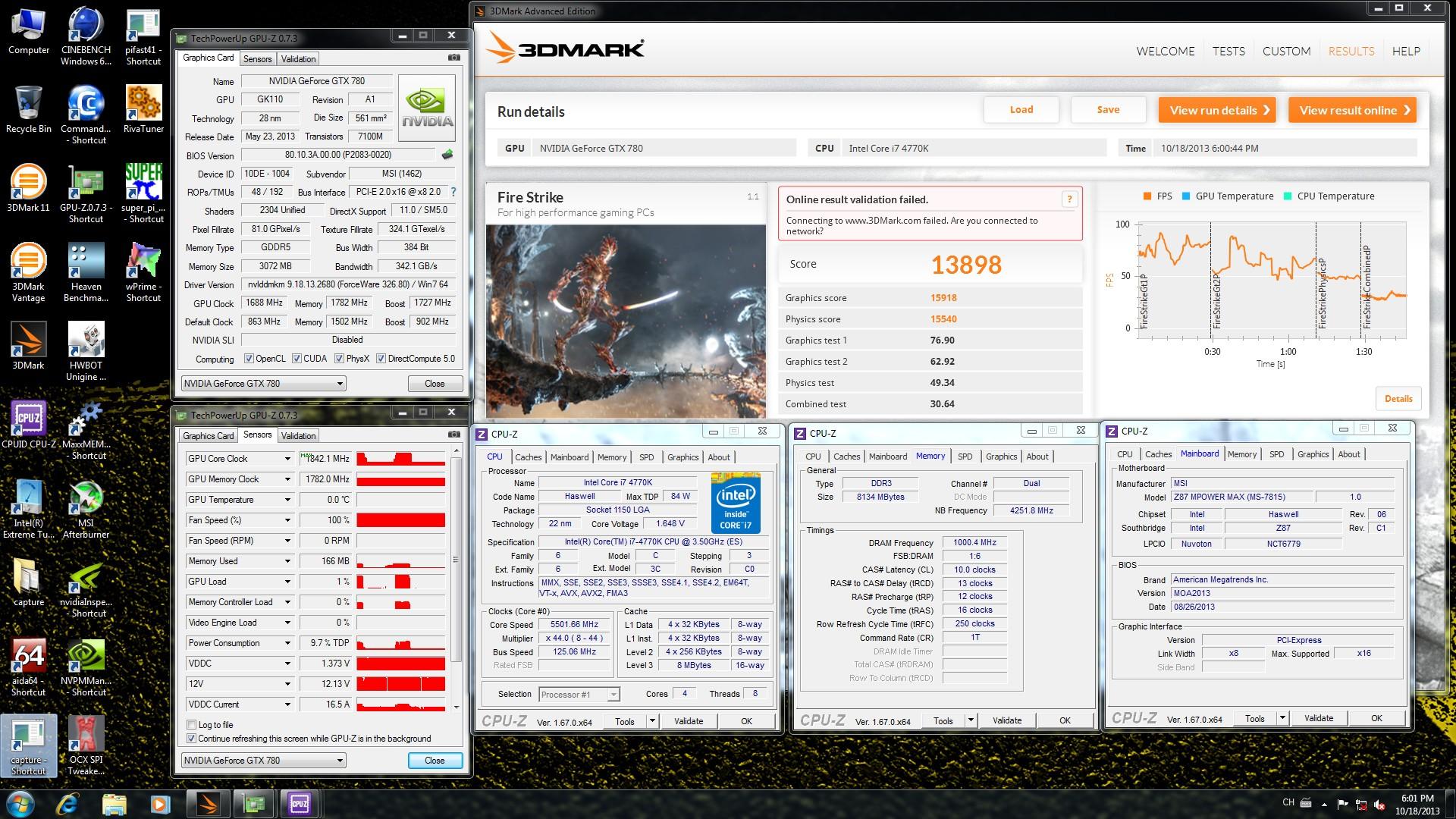Viewport: 1456px width, 819px height.
Task: Open the Tools dropdown arrow in CPU-Z CPU window
Action: pos(652,721)
